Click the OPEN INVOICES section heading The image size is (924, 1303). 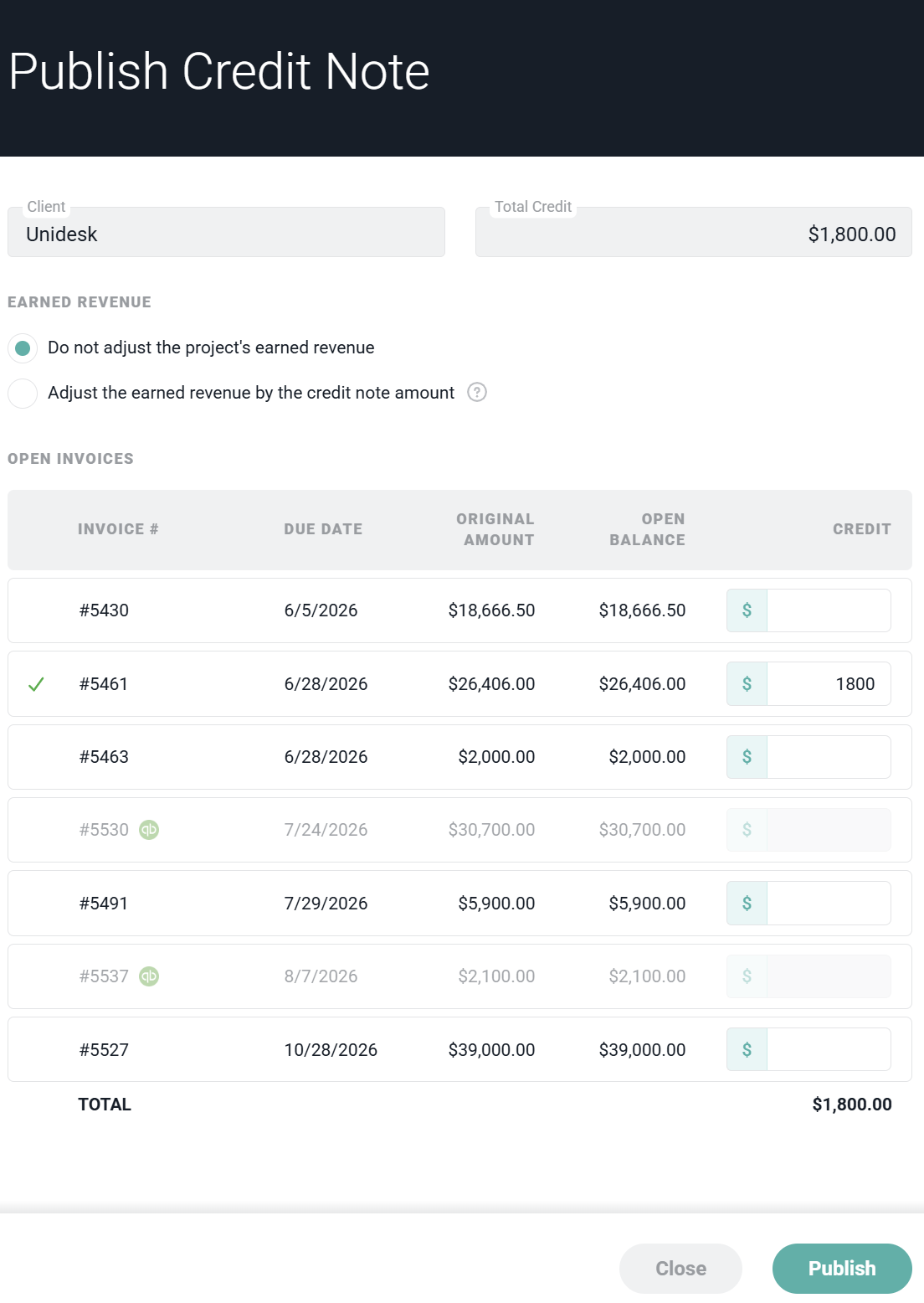pyautogui.click(x=70, y=459)
